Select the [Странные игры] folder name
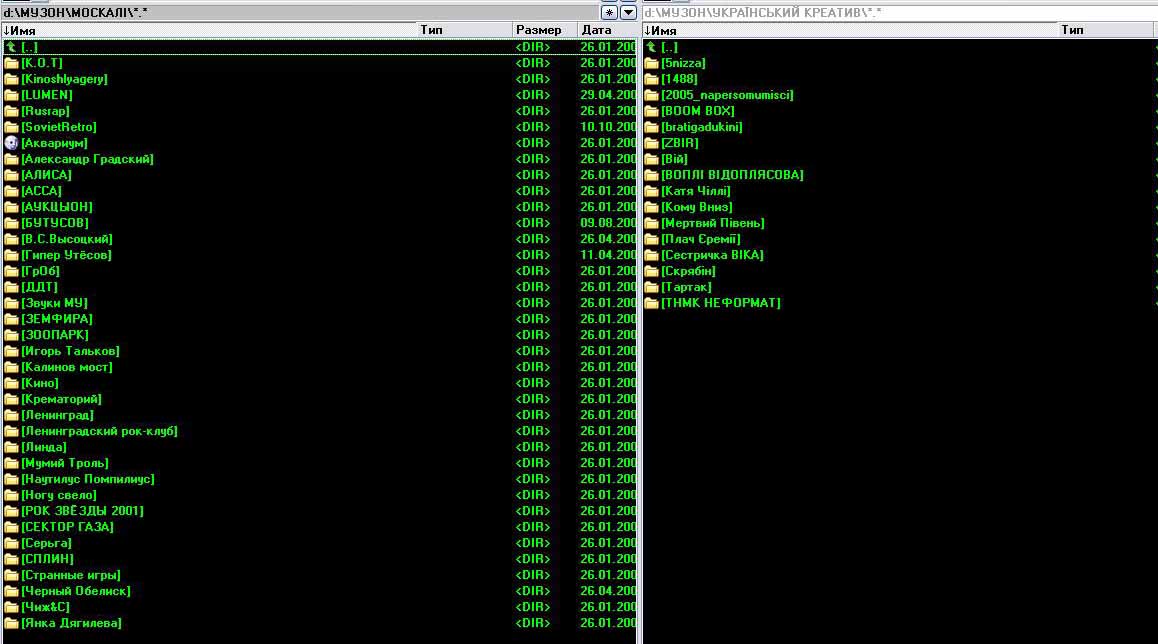The width and height of the screenshot is (1158, 644). (x=71, y=575)
